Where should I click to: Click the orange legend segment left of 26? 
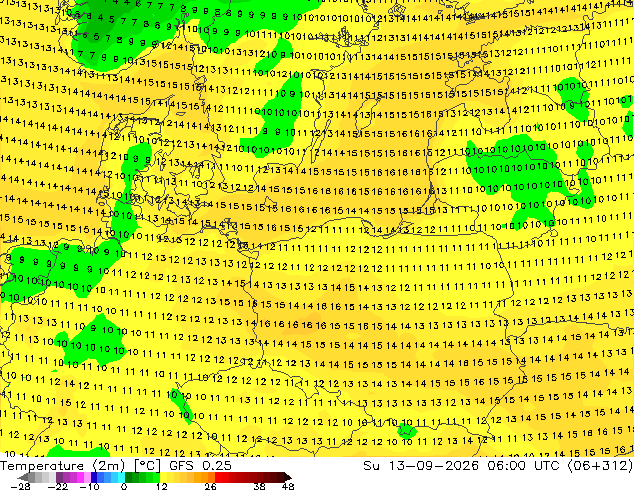click(x=211, y=477)
